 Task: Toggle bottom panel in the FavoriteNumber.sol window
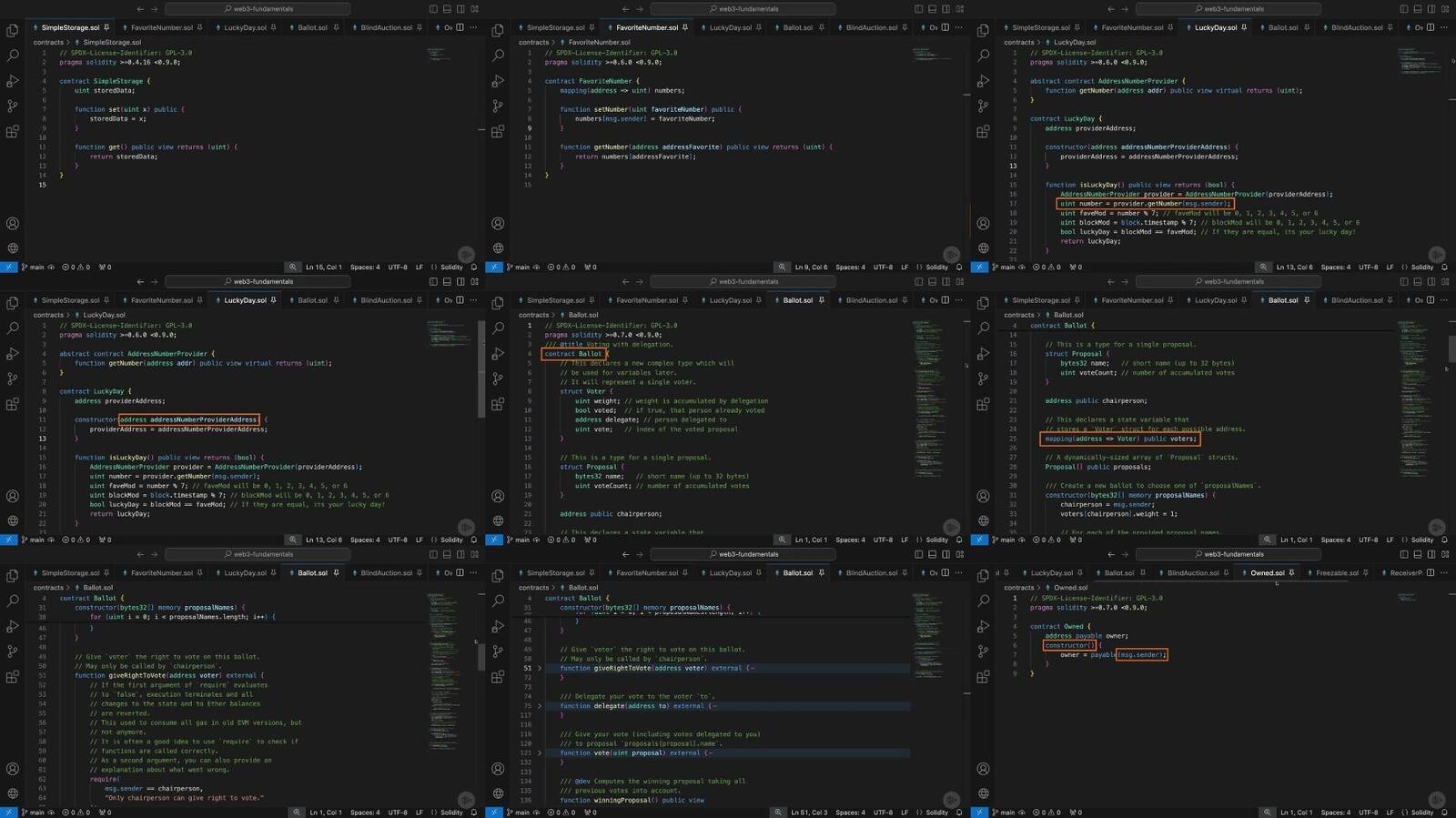click(932, 9)
